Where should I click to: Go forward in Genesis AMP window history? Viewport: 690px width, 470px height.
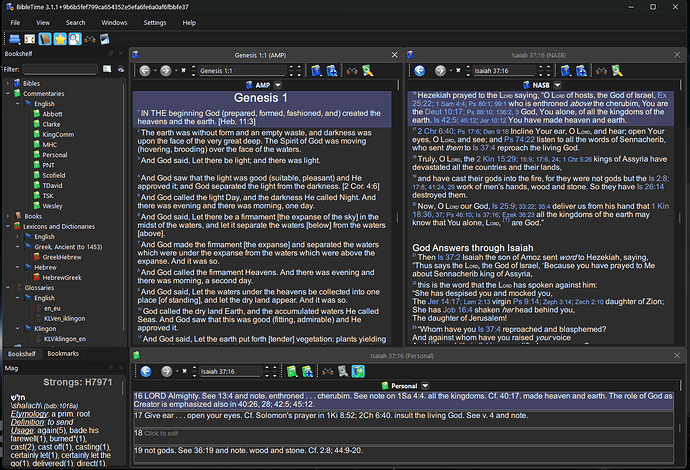(x=165, y=70)
